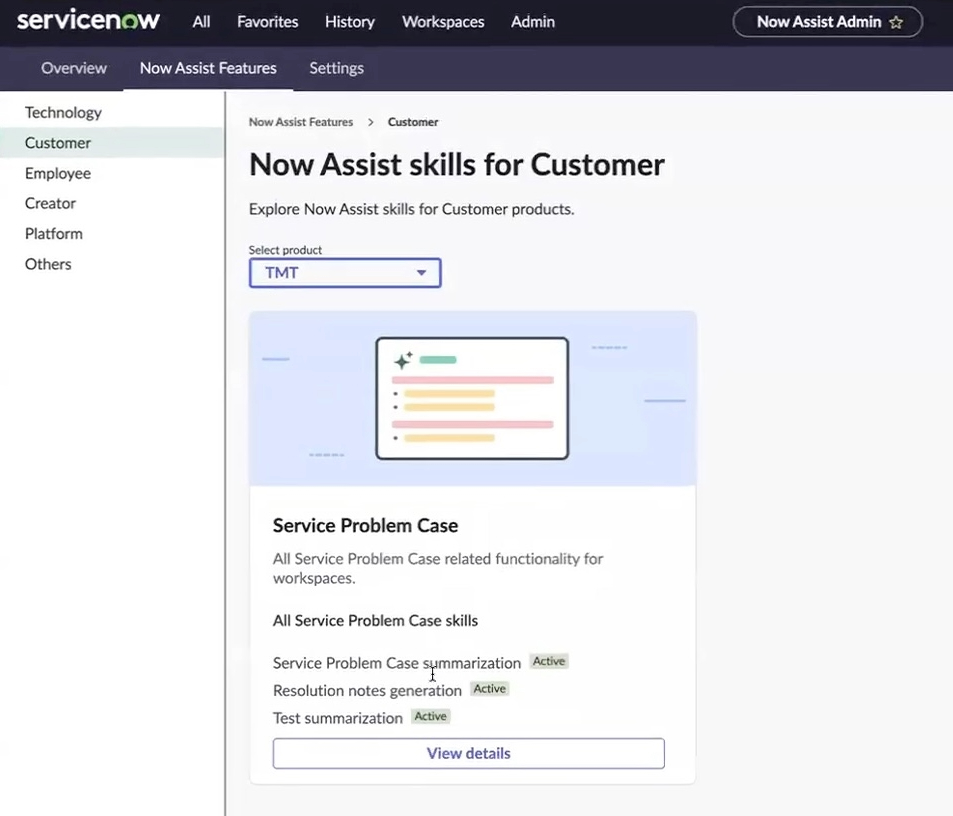Screen dimensions: 953x816
Task: Open the Admin menu
Action: 532,22
